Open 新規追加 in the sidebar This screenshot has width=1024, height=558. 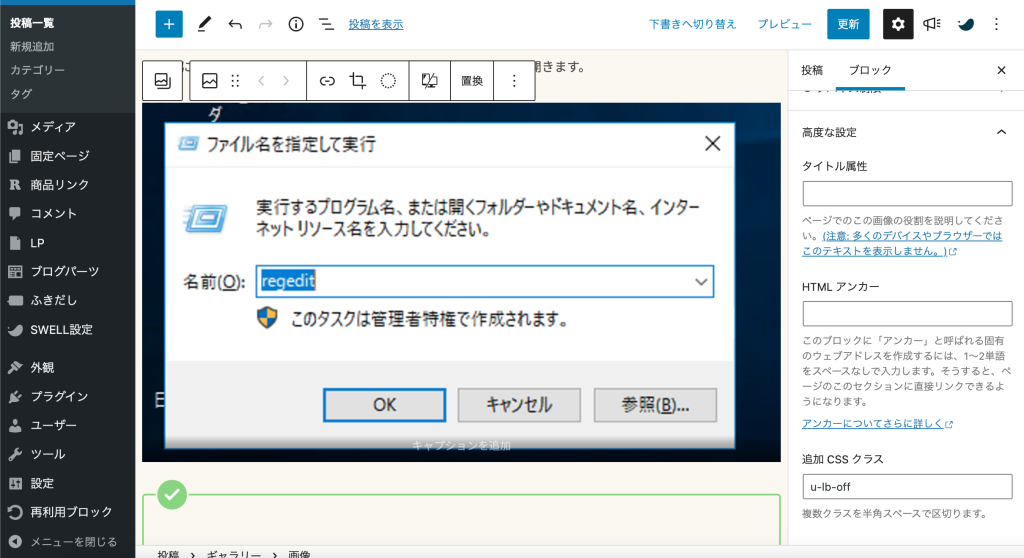click(32, 46)
